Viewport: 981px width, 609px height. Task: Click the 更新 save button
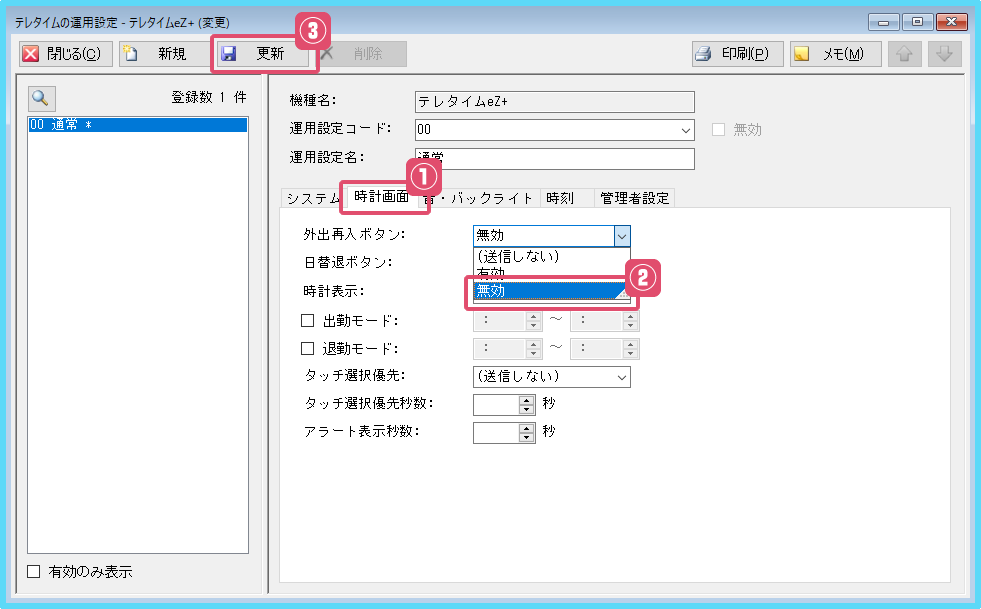[265, 54]
